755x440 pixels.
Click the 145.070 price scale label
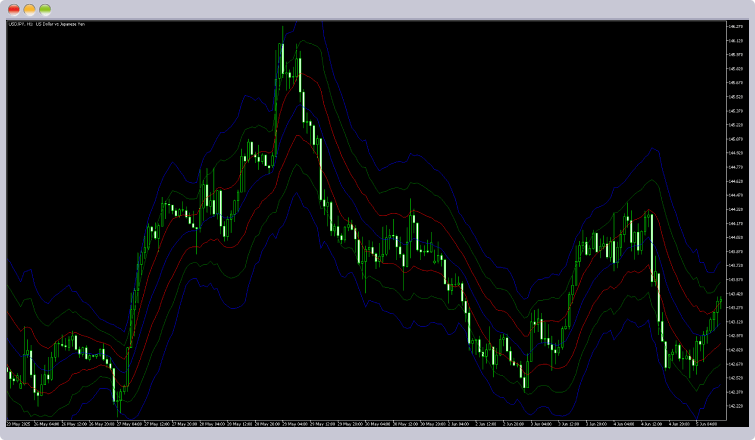point(735,139)
